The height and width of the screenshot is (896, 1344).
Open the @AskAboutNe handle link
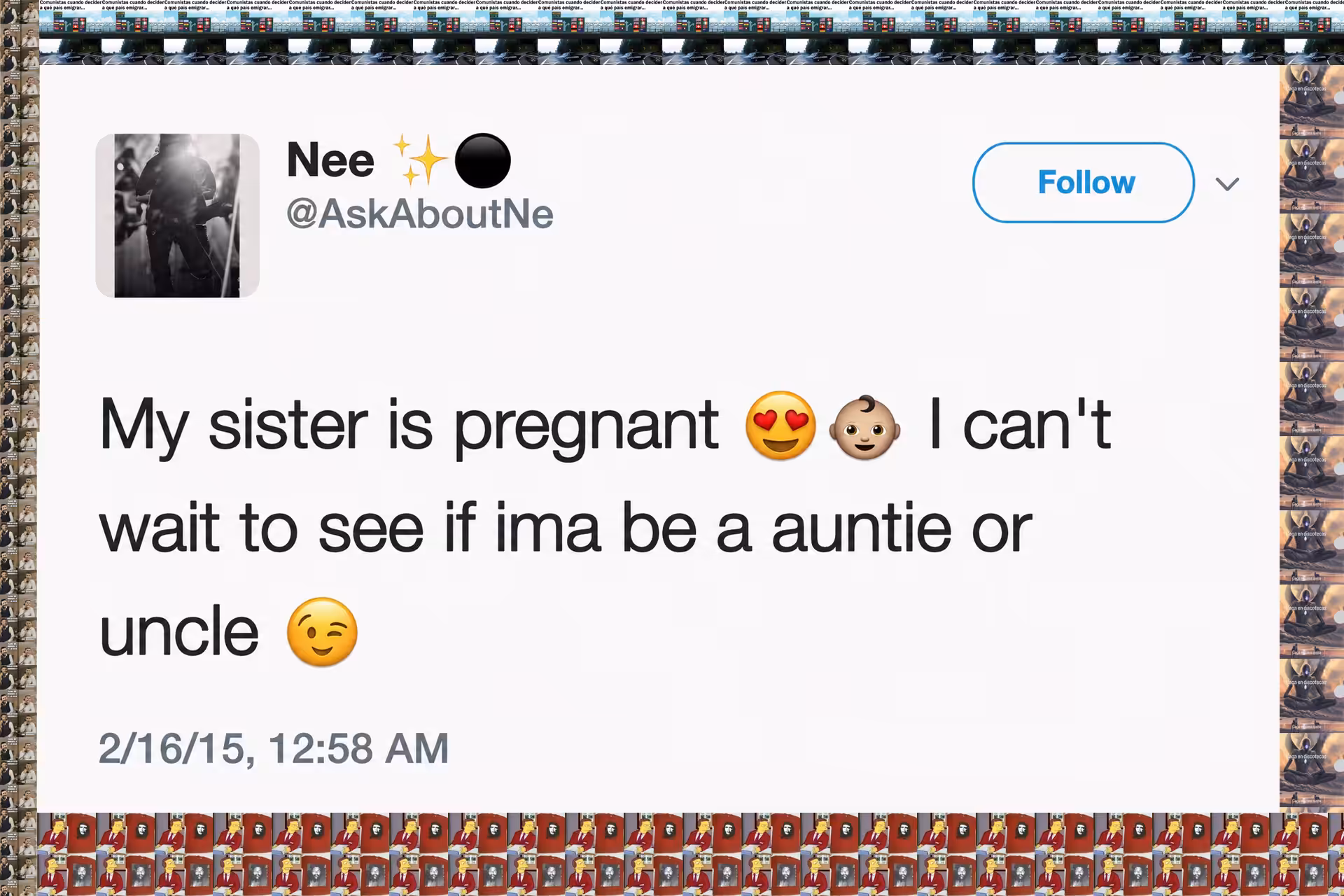click(420, 214)
